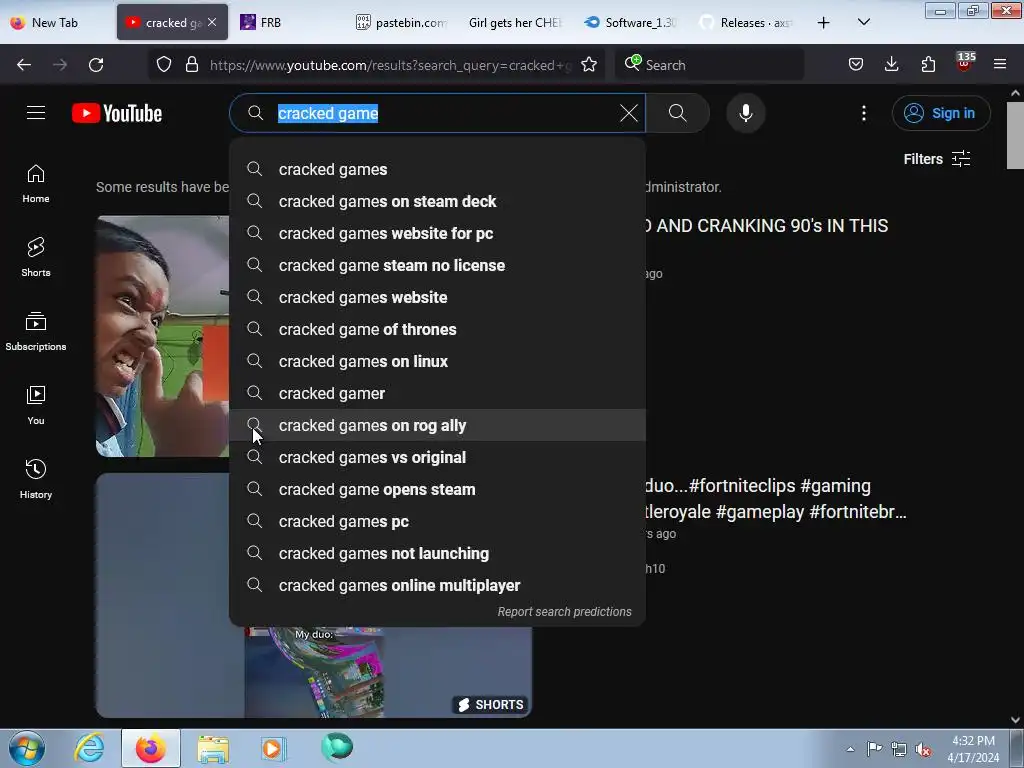Choose suggestion 'cracked games'
This screenshot has height=768, width=1024.
[x=438, y=169]
